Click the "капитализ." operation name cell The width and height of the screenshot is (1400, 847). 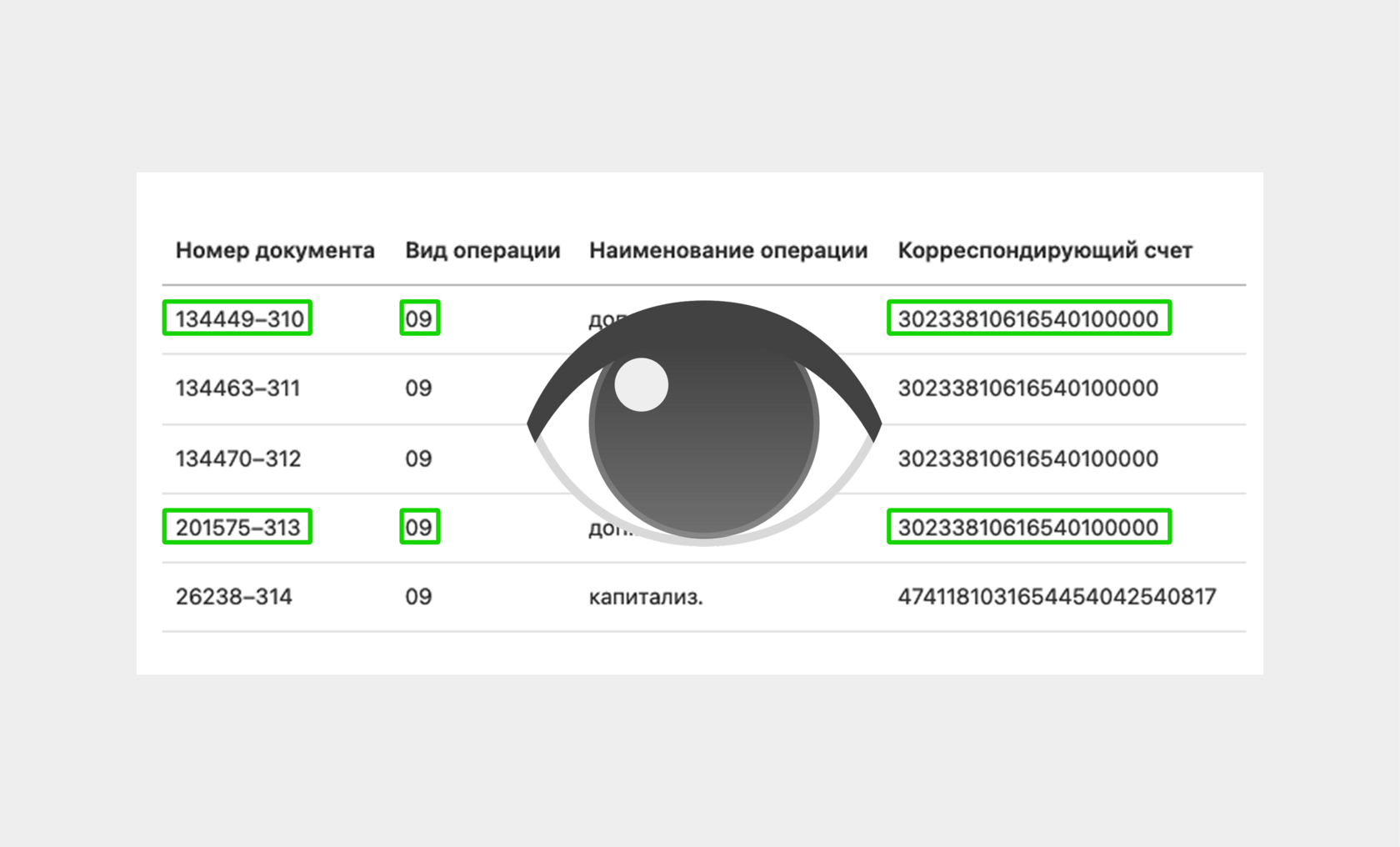click(x=646, y=597)
